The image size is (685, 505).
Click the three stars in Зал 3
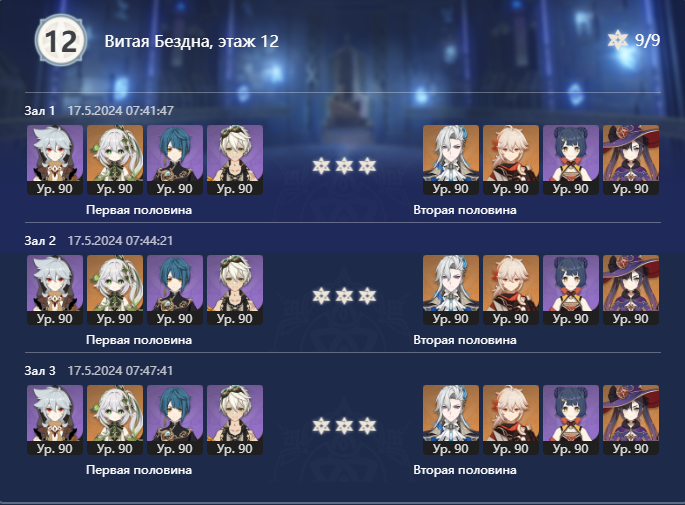[344, 425]
